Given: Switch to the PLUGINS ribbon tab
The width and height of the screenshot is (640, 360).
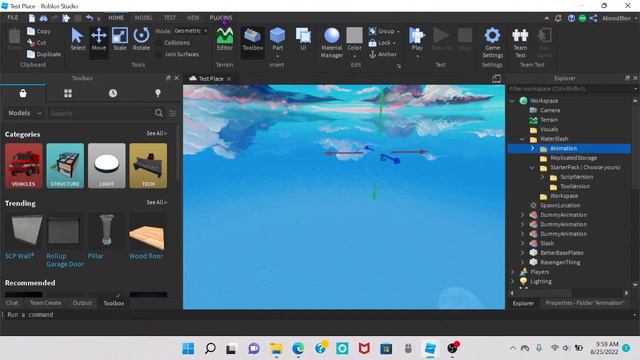Looking at the screenshot, I should (x=221, y=18).
